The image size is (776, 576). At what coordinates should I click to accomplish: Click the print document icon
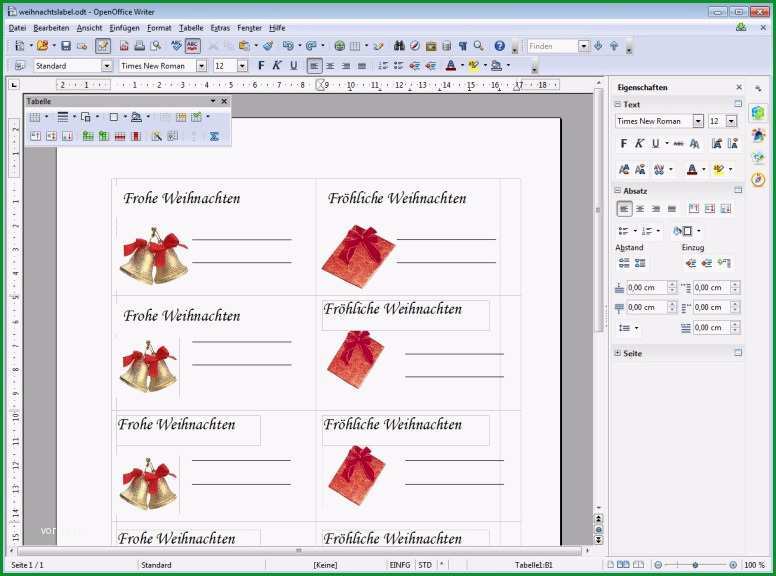140,46
